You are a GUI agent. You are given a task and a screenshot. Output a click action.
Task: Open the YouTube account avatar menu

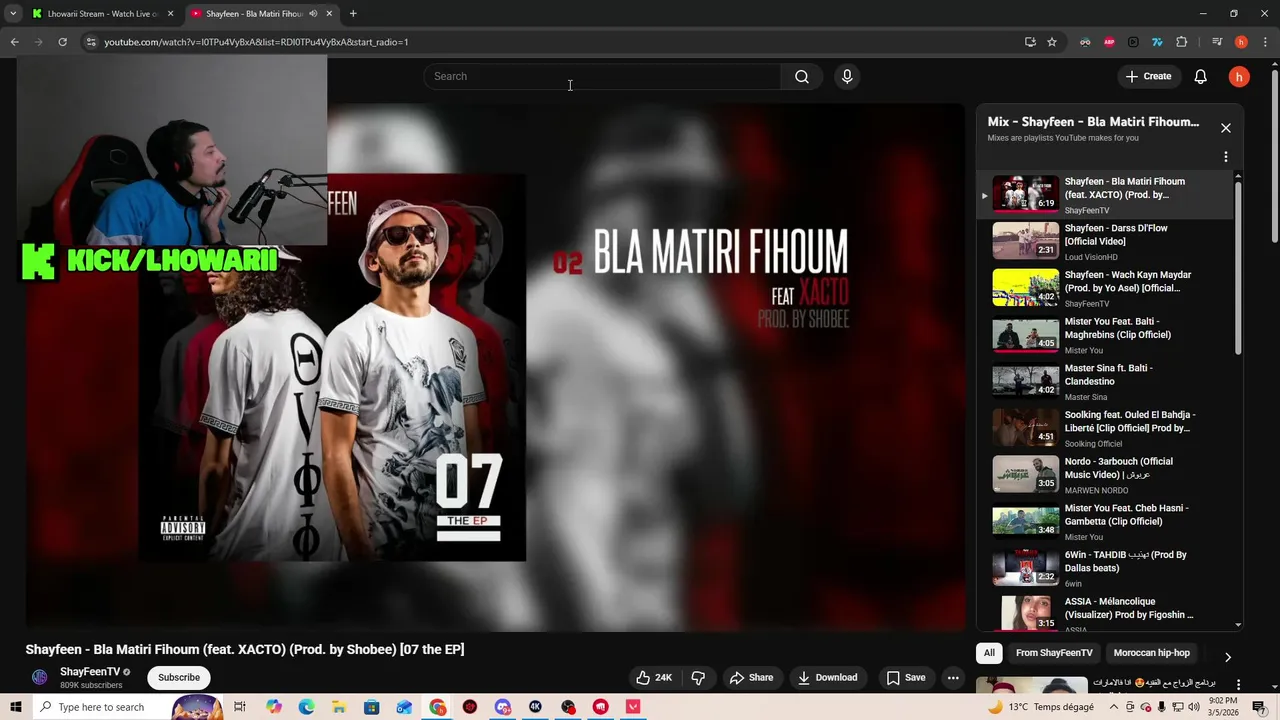click(x=1239, y=77)
